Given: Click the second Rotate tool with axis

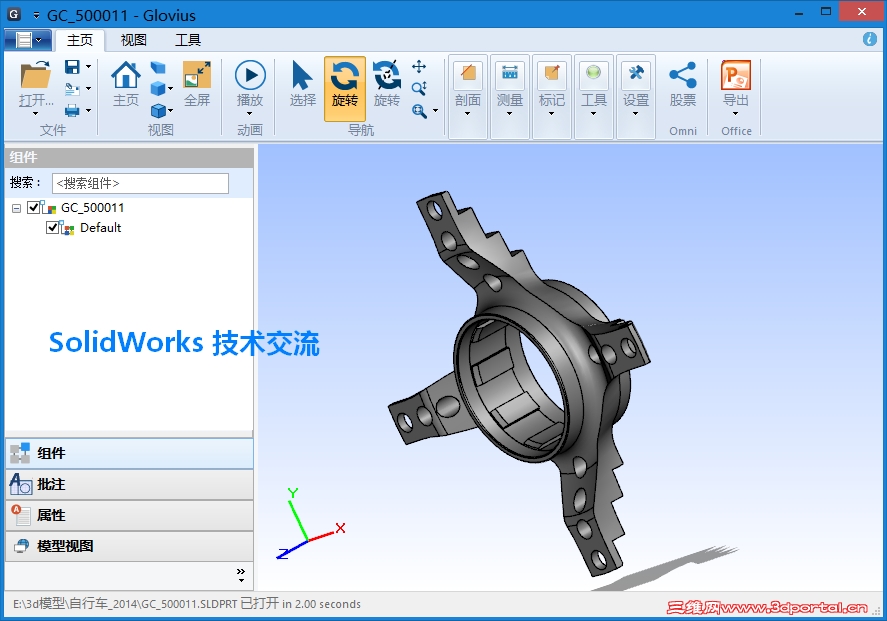Looking at the screenshot, I should (387, 75).
